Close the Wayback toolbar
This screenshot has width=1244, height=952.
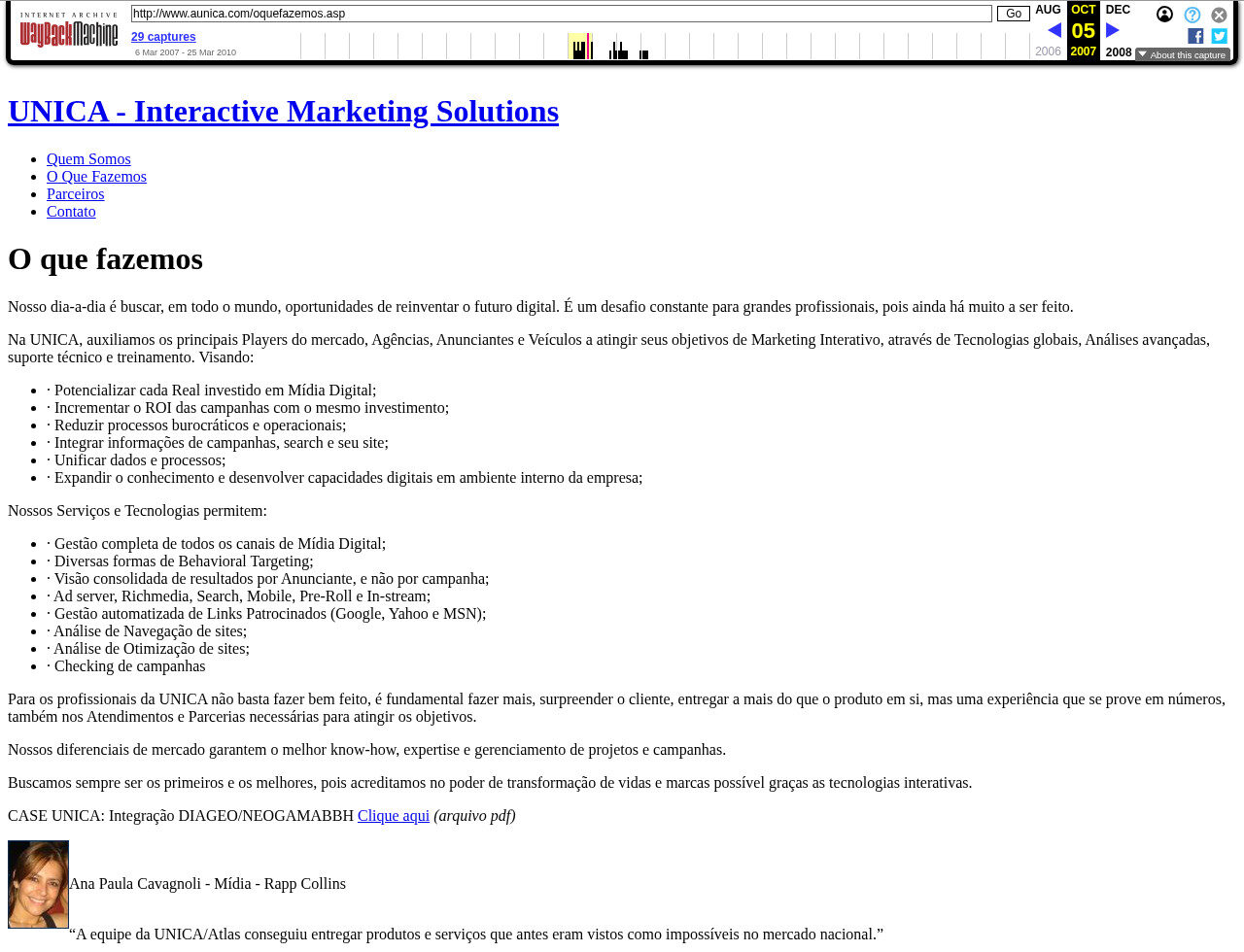coord(1219,15)
